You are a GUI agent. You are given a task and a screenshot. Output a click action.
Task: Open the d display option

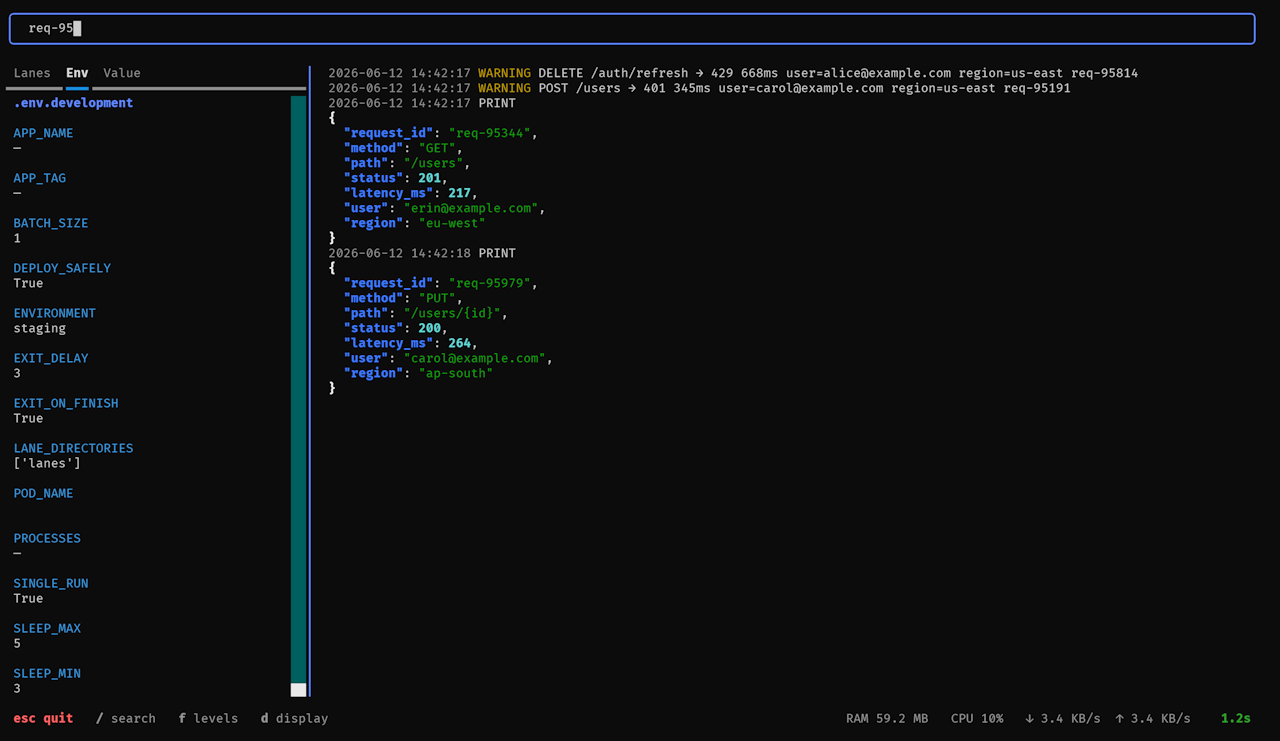coord(294,718)
